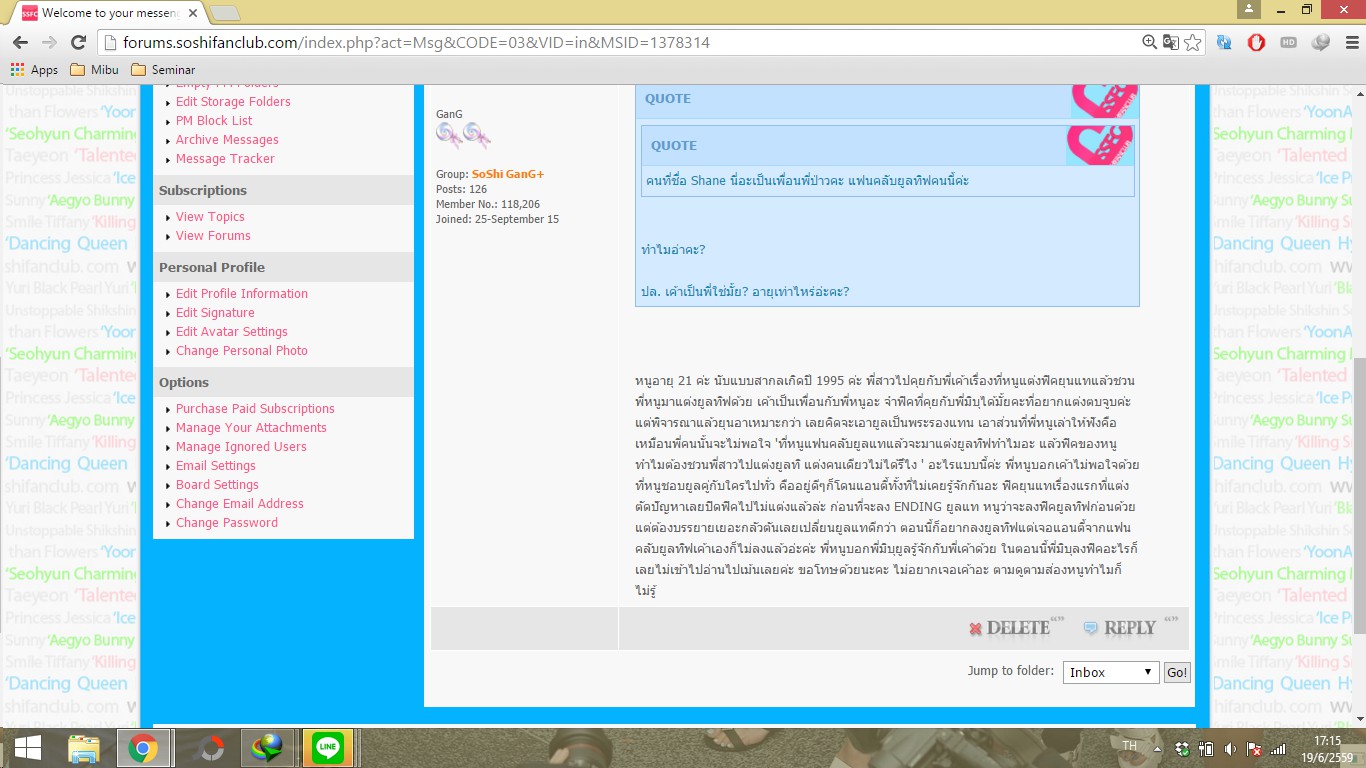The width and height of the screenshot is (1366, 768).
Task: Launch File Explorer from the taskbar
Action: [84, 748]
